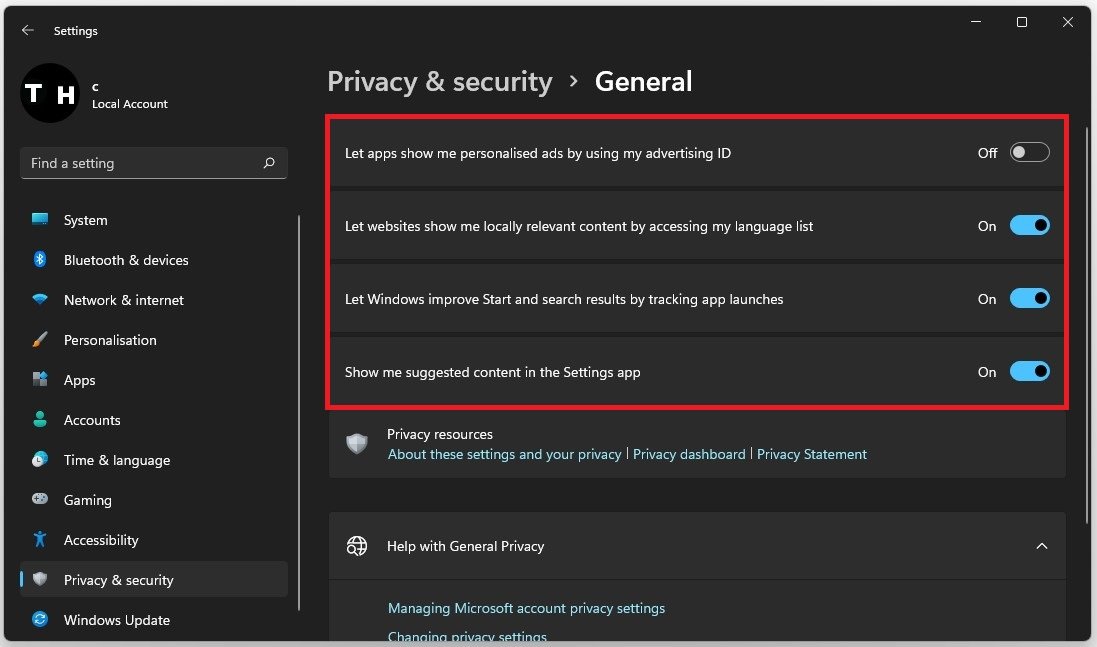Open the Privacy dashboard link
The image size is (1097, 647).
point(689,454)
